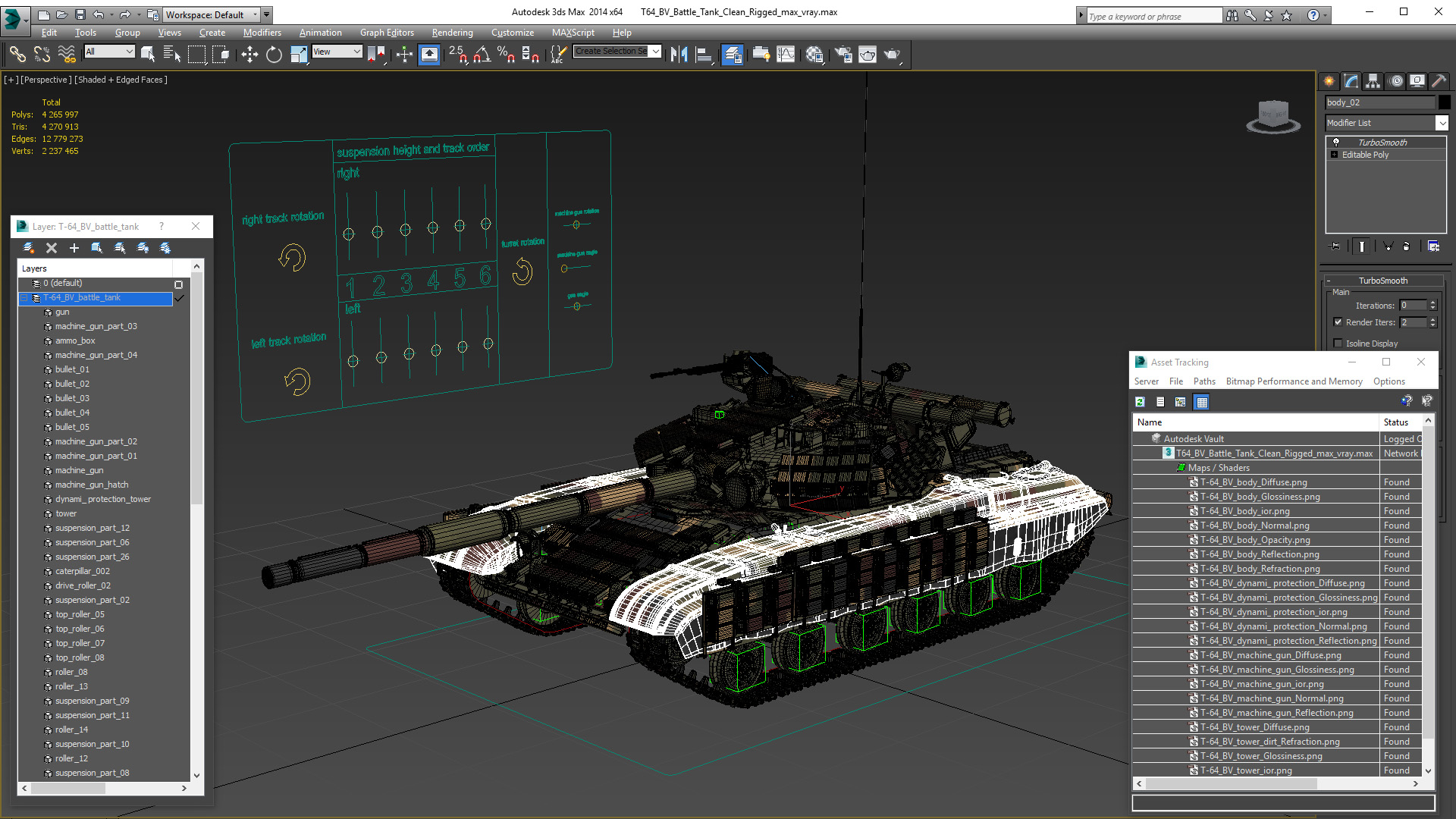Toggle Window/Crossing selection mode
The image size is (1456, 819).
click(x=221, y=54)
